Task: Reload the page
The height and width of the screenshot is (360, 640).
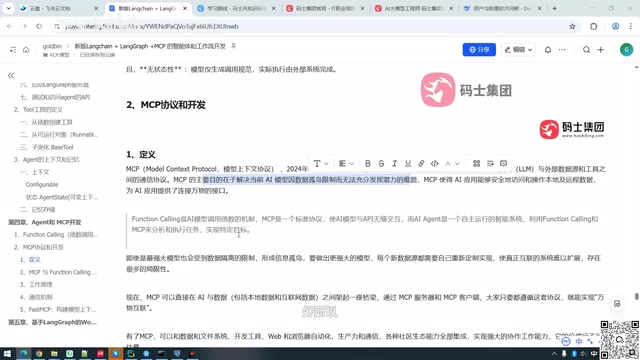Action: coord(39,26)
